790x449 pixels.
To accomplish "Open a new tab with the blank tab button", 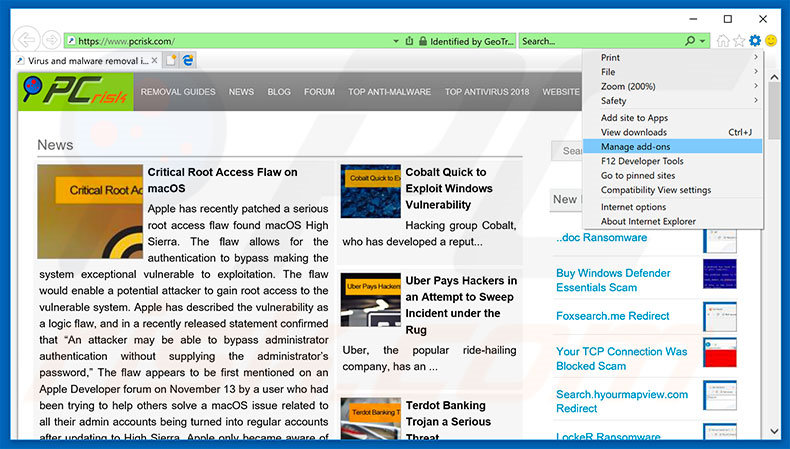I will 171,60.
